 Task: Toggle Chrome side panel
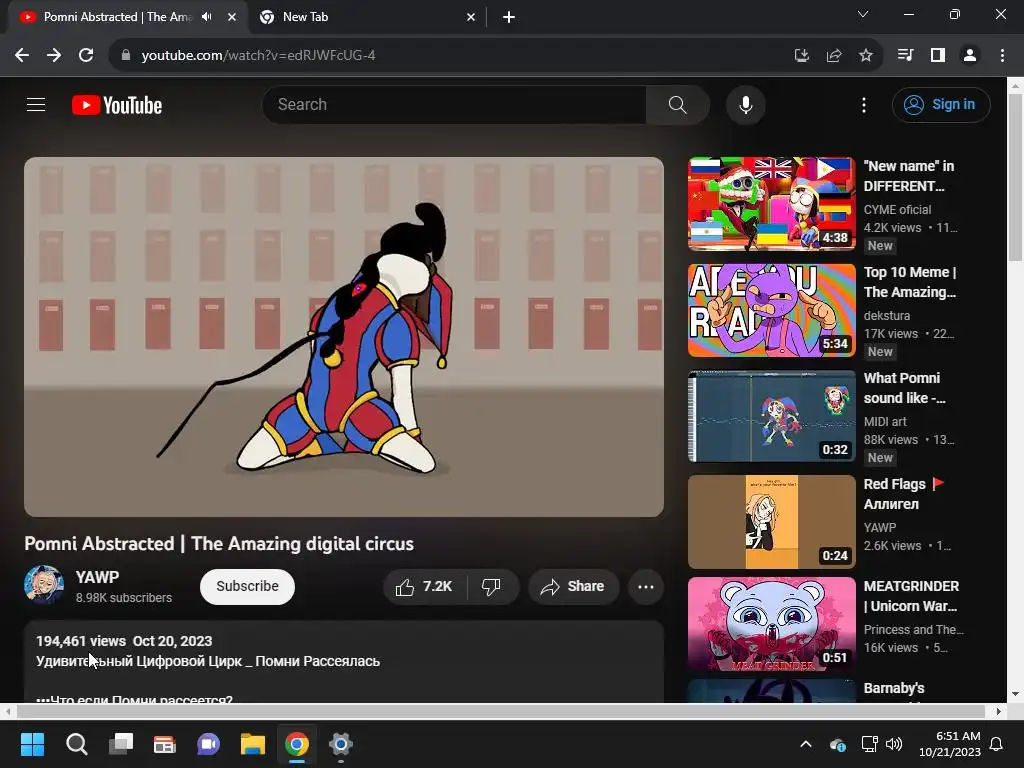pos(938,56)
